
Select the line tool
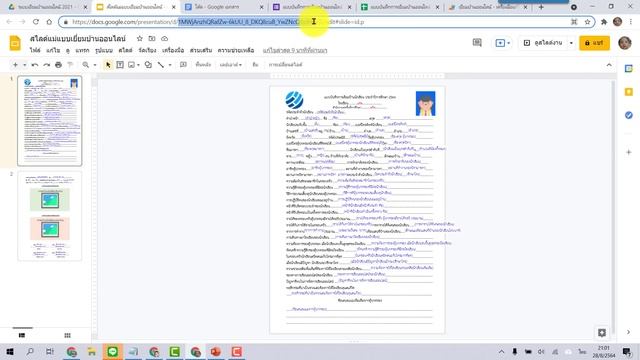[x=161, y=65]
